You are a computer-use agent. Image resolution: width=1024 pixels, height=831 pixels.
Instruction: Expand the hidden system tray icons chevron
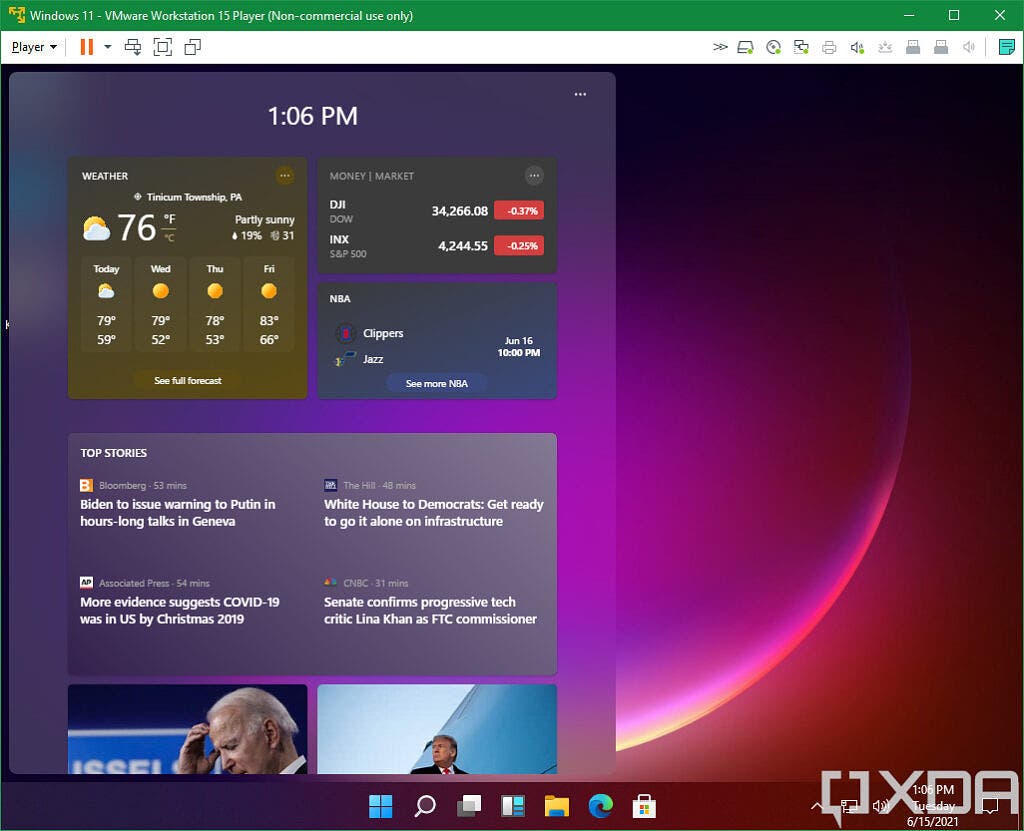(818, 806)
